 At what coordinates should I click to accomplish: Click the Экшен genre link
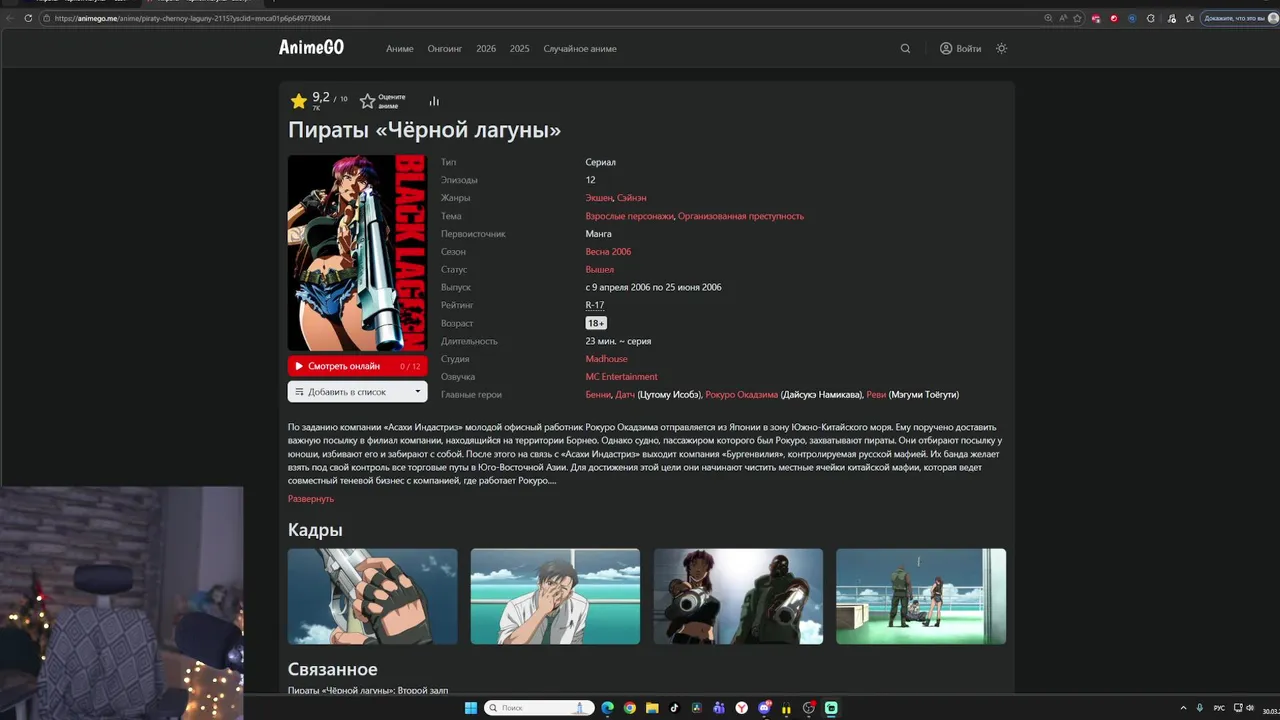[599, 198]
